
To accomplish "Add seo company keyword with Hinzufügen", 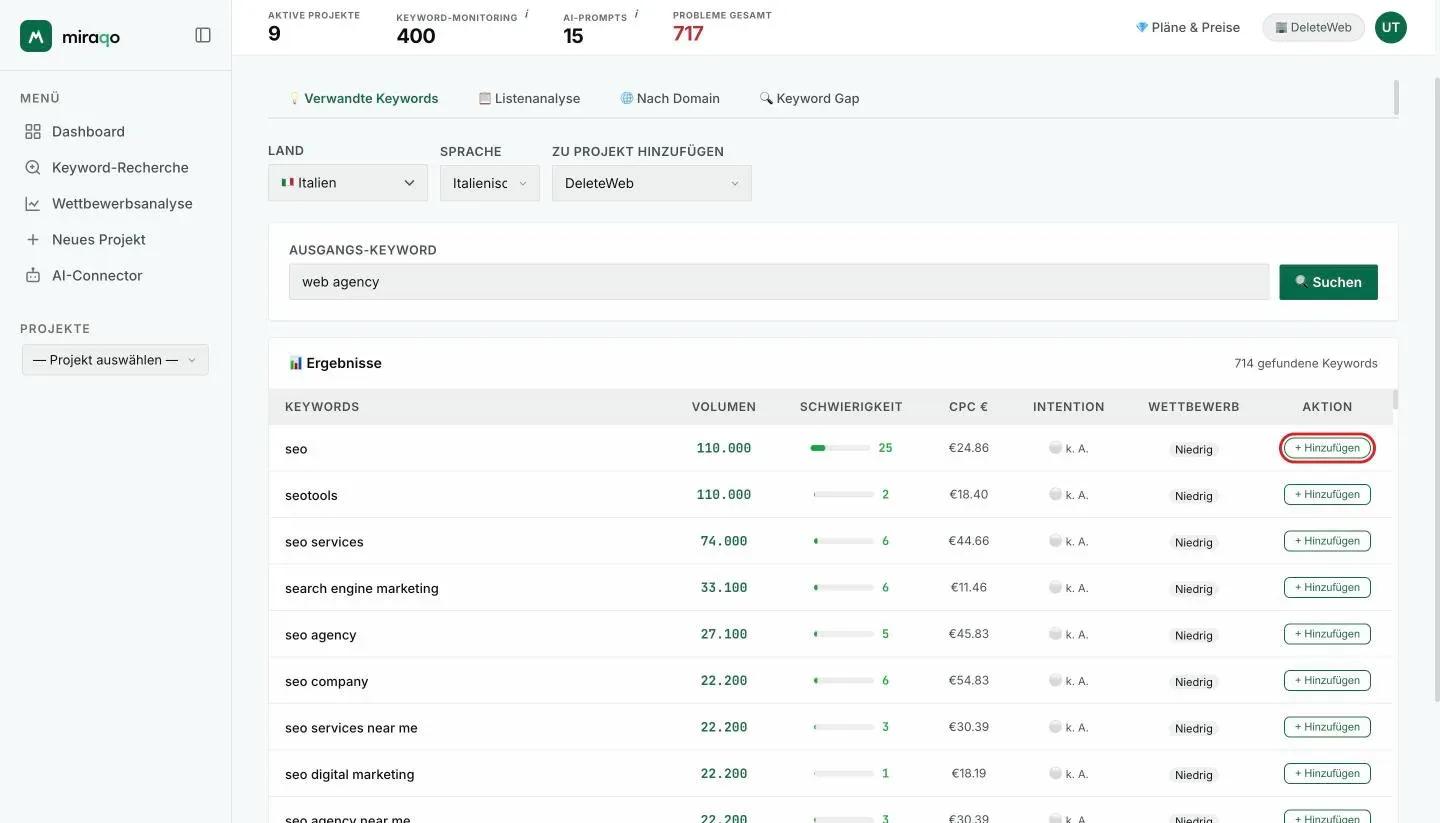I will pyautogui.click(x=1327, y=680).
